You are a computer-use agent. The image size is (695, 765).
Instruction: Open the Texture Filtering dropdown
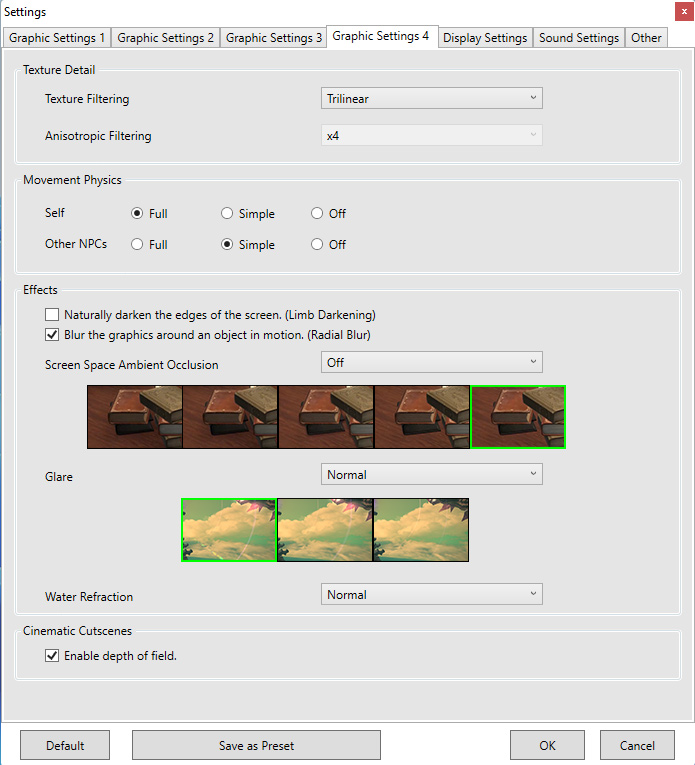tap(432, 98)
